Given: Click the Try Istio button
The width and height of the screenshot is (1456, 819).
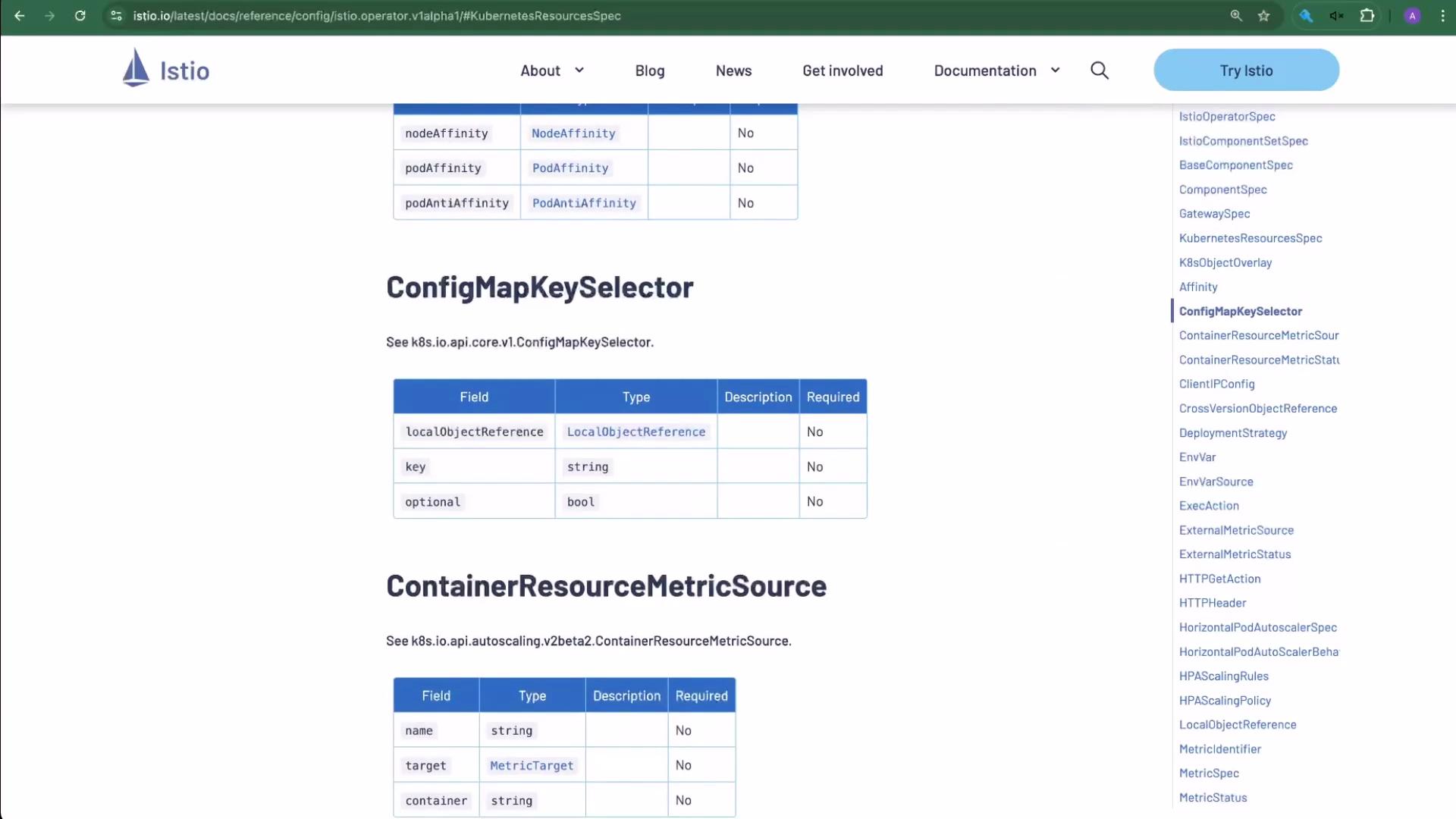Looking at the screenshot, I should (1246, 70).
